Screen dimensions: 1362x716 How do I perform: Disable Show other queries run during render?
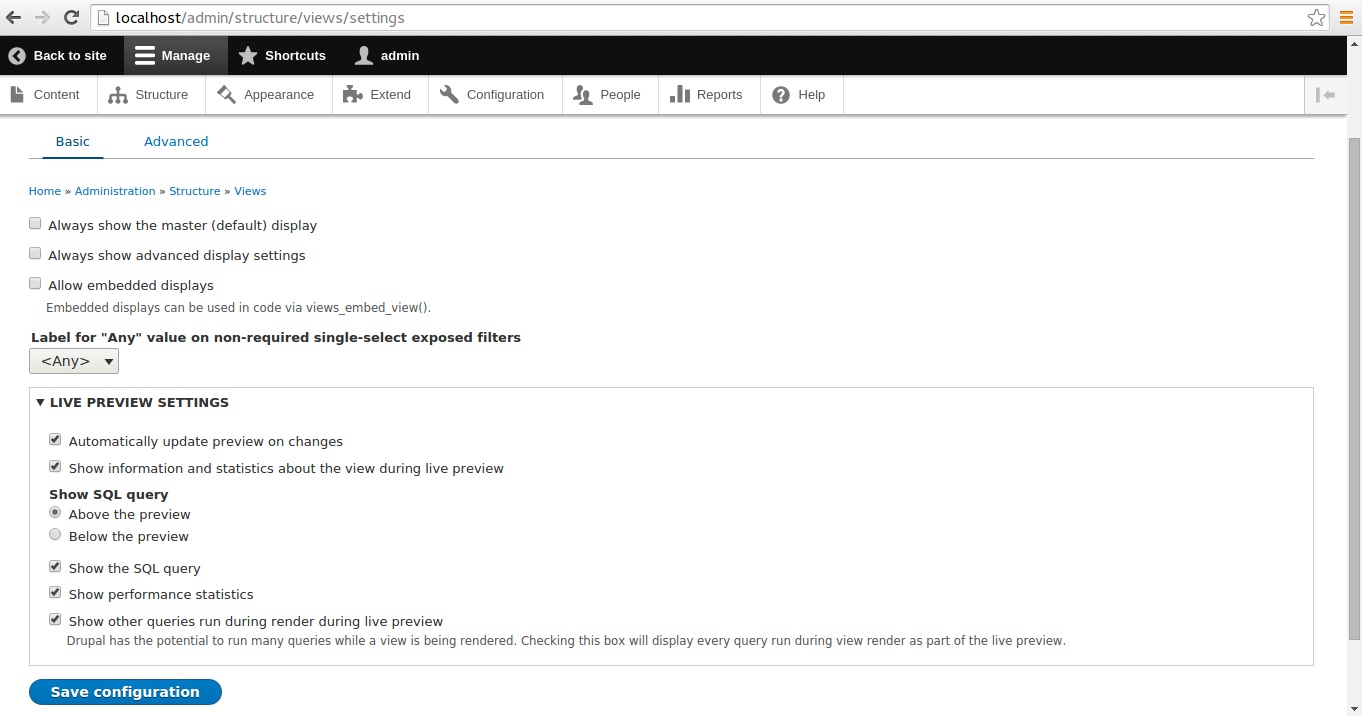(x=55, y=620)
